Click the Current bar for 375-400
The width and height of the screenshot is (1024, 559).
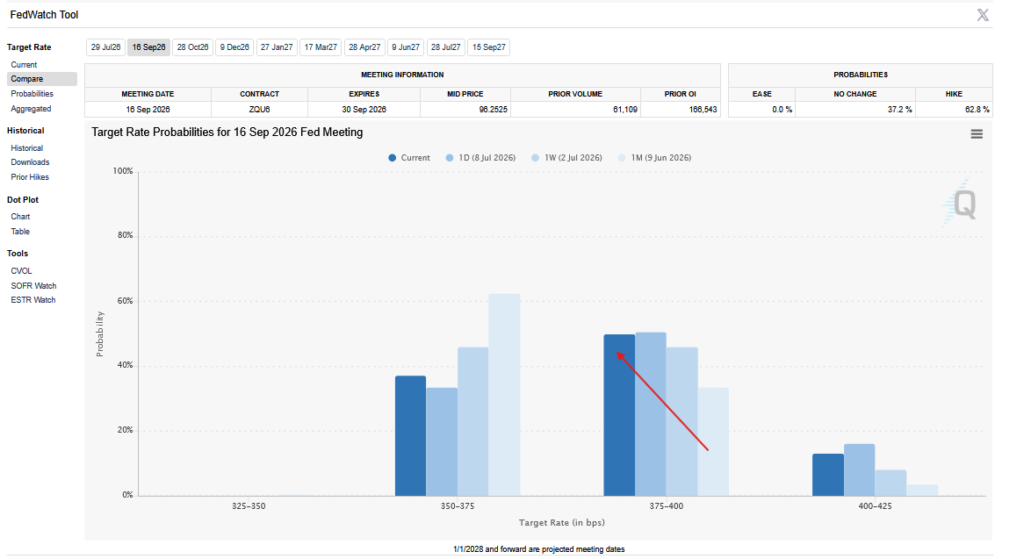619,415
